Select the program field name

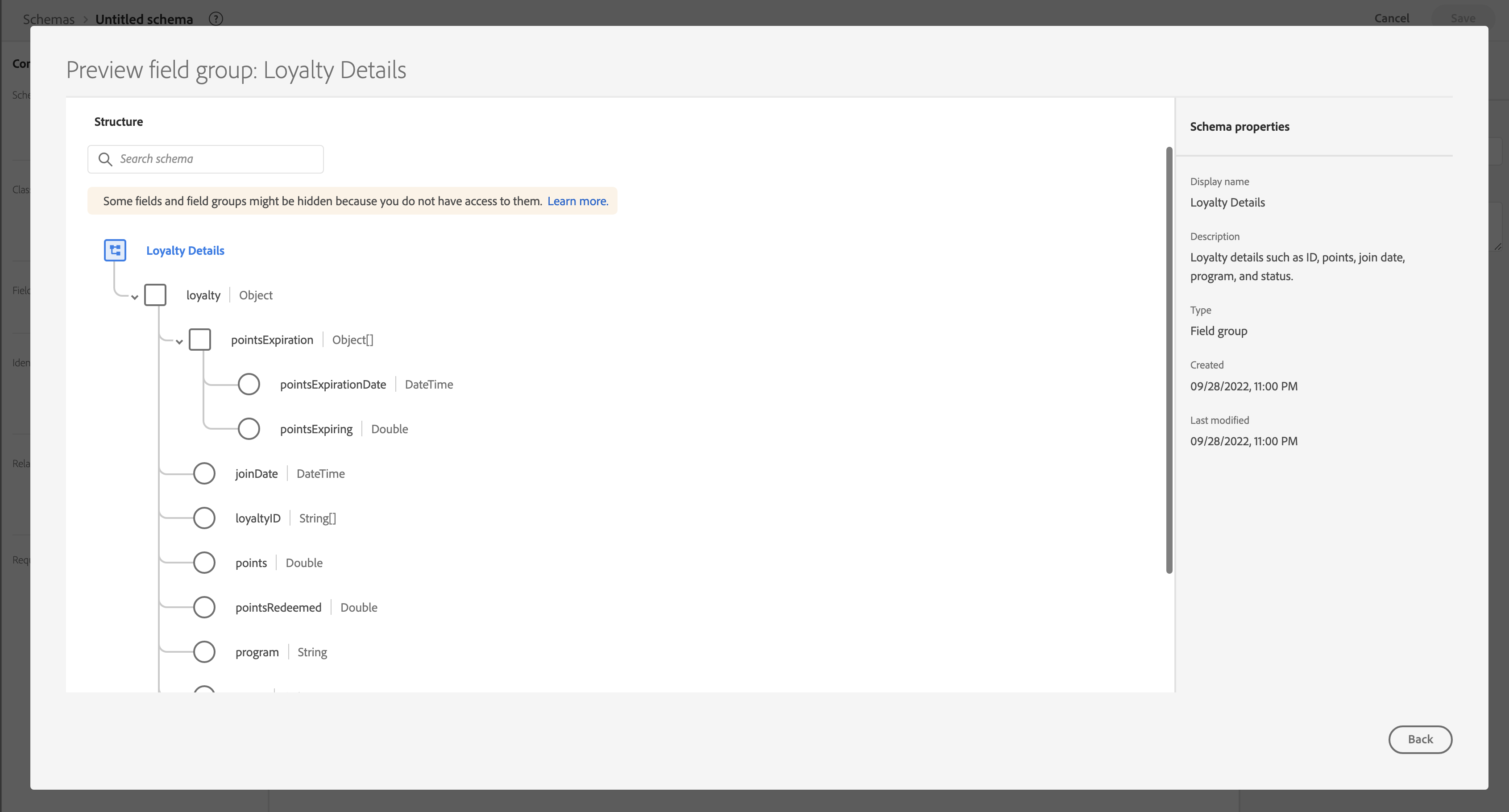(x=257, y=652)
